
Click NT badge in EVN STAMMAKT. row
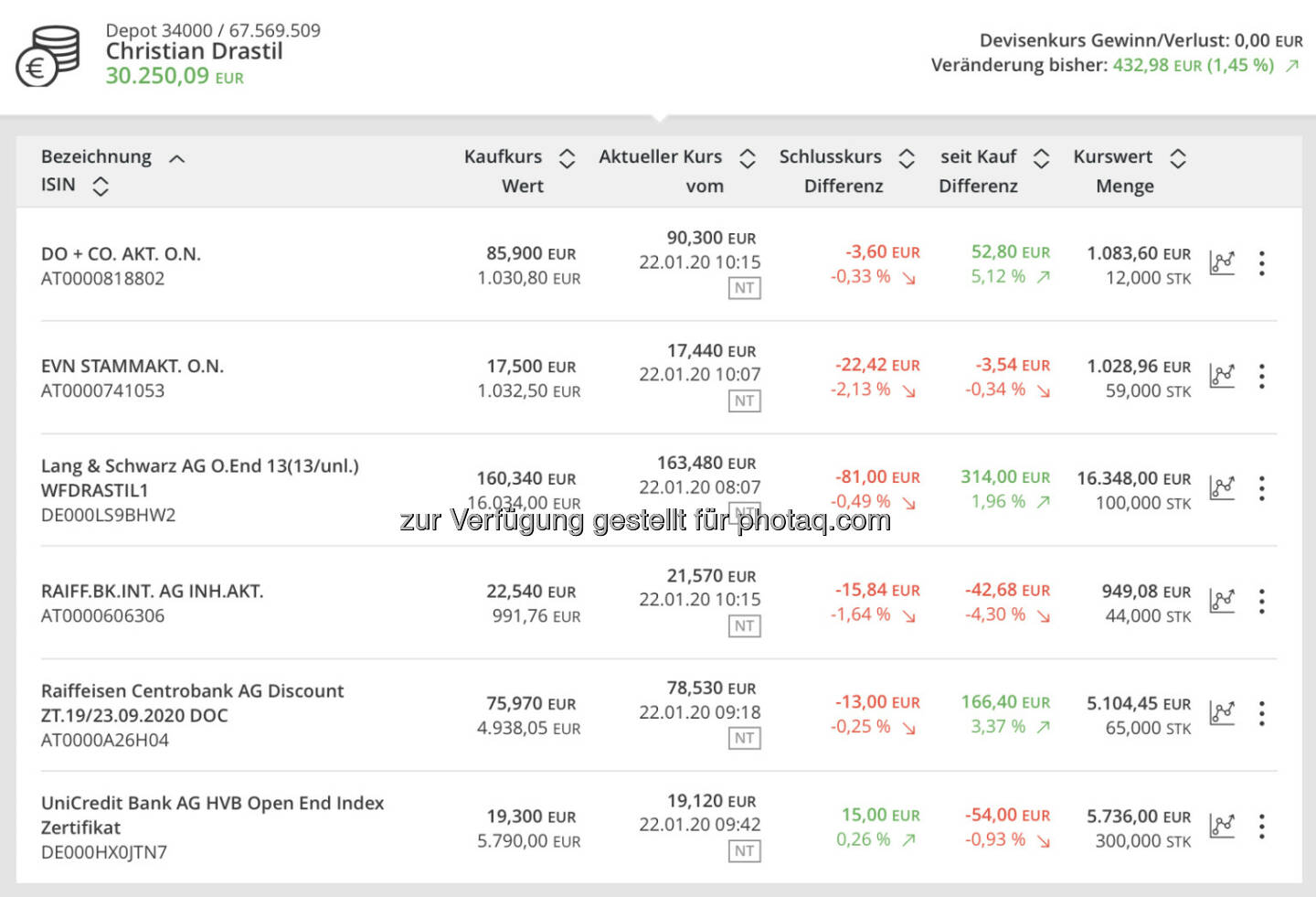click(745, 400)
